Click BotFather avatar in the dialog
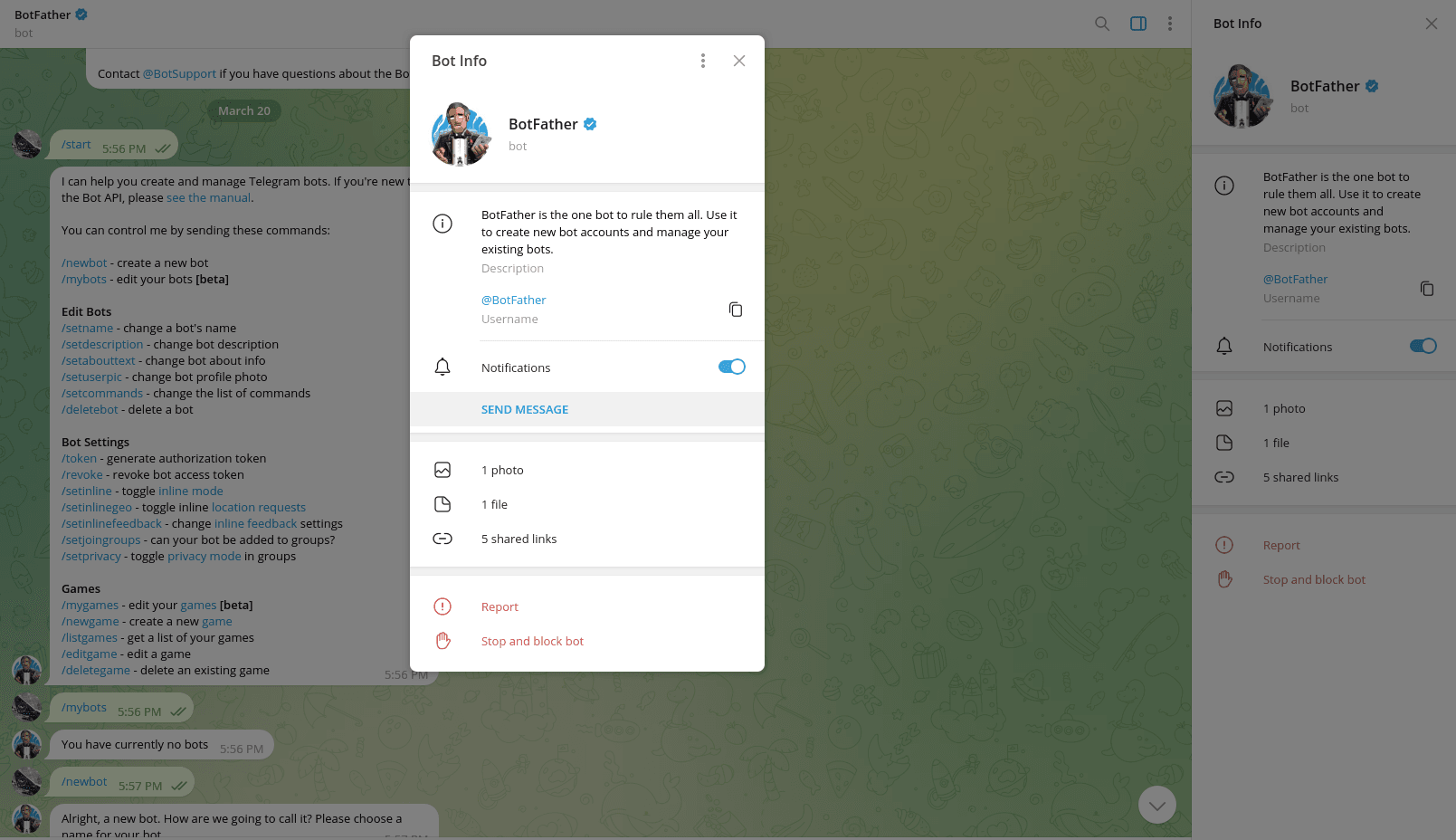 [462, 134]
